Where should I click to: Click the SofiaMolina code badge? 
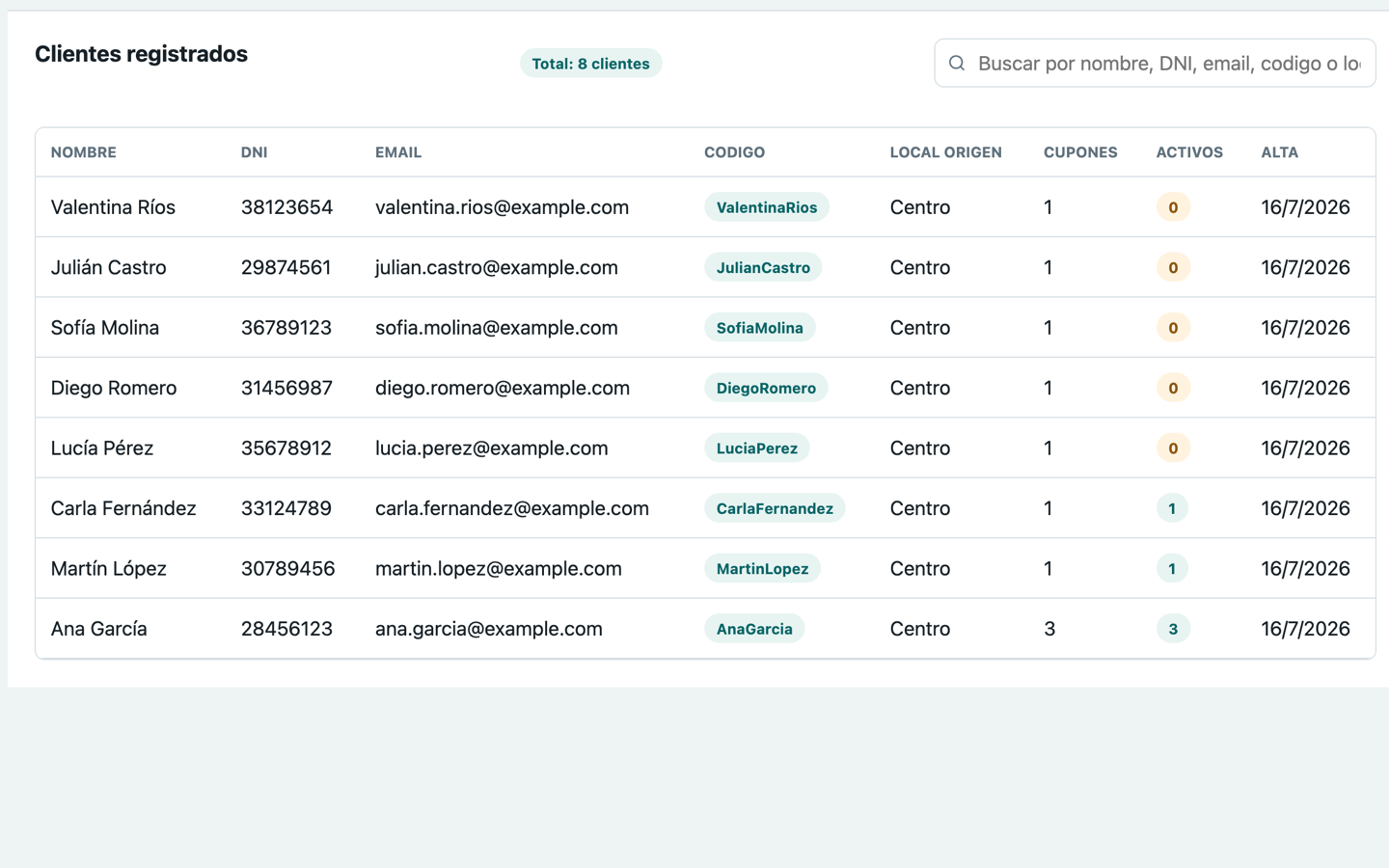click(760, 328)
